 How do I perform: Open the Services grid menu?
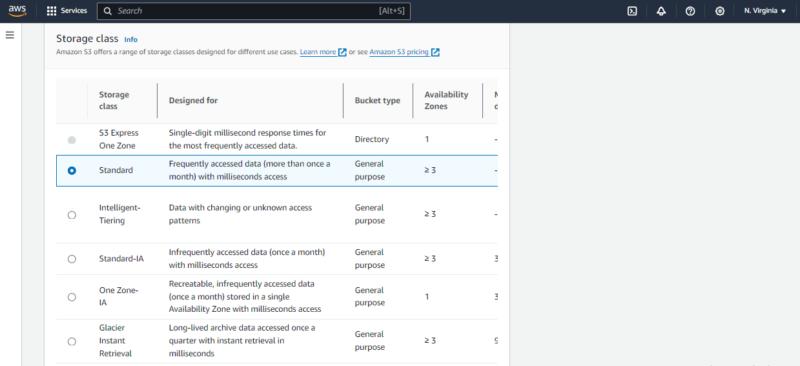pyautogui.click(x=52, y=11)
